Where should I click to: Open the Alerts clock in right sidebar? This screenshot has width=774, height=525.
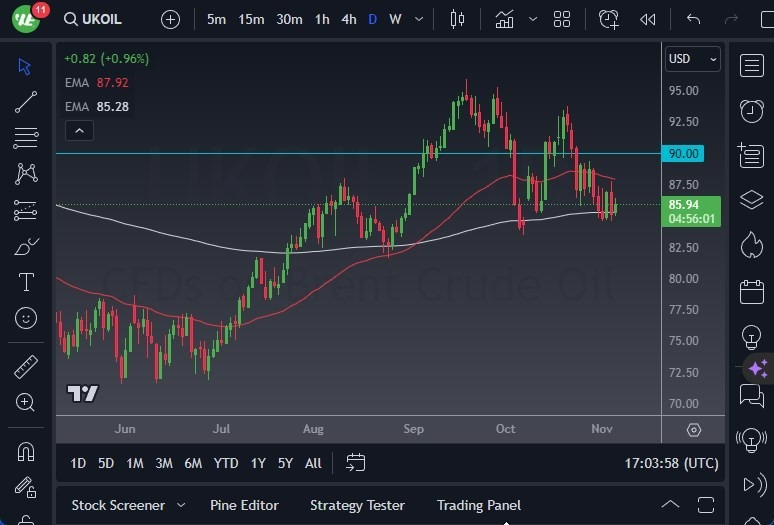click(x=752, y=110)
